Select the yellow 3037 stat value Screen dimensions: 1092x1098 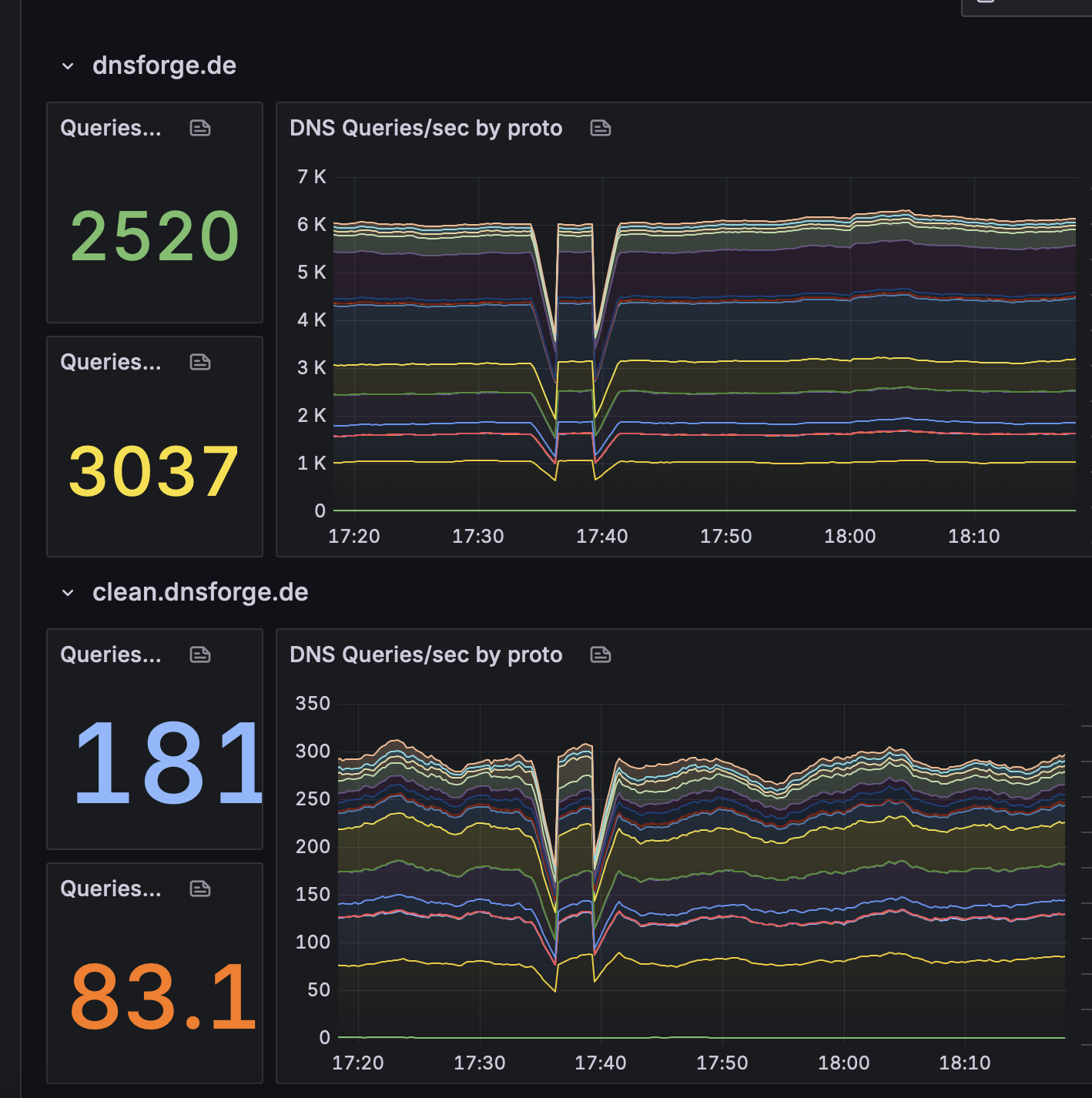click(x=154, y=471)
